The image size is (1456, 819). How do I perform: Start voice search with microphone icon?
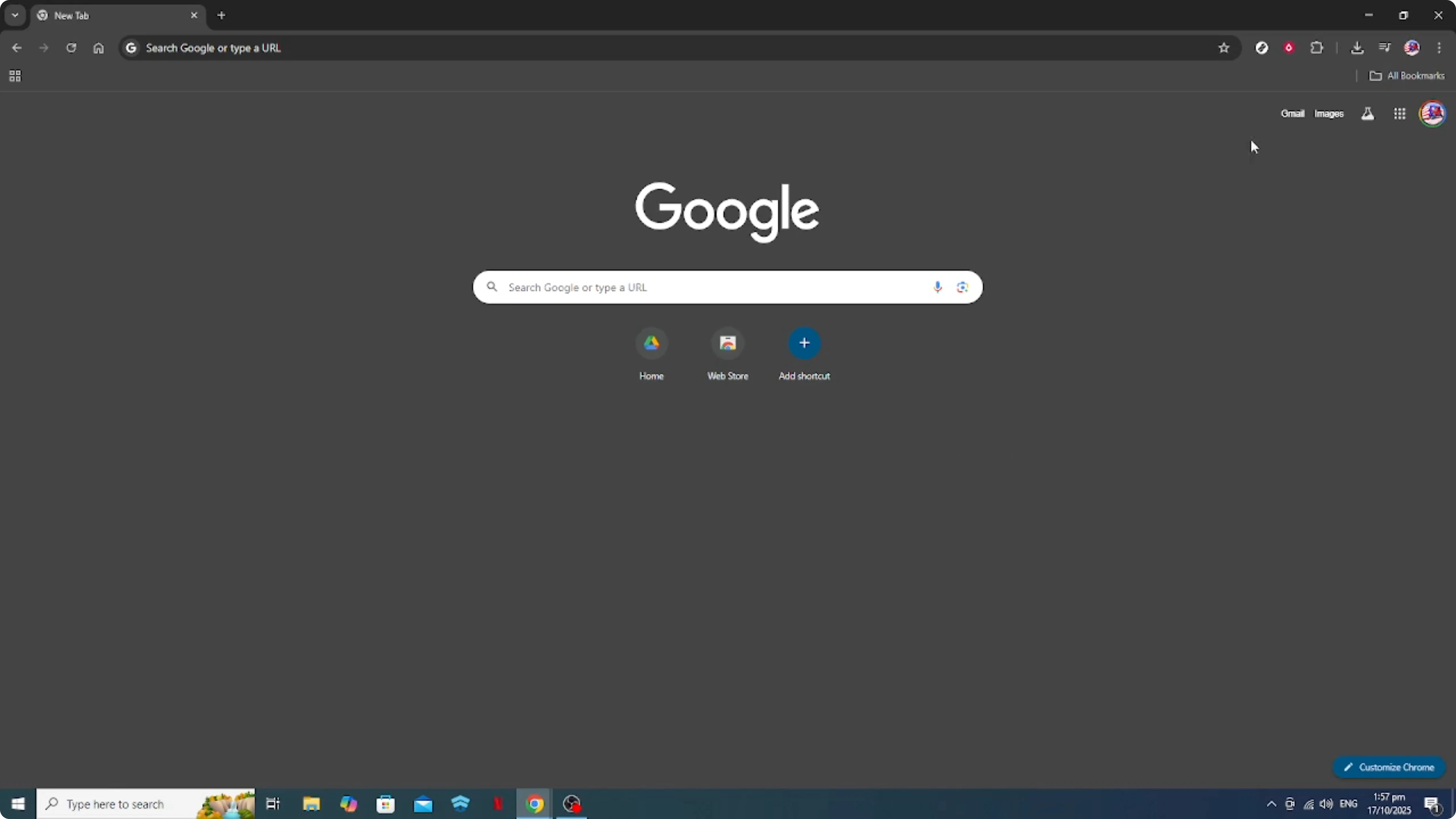click(938, 287)
